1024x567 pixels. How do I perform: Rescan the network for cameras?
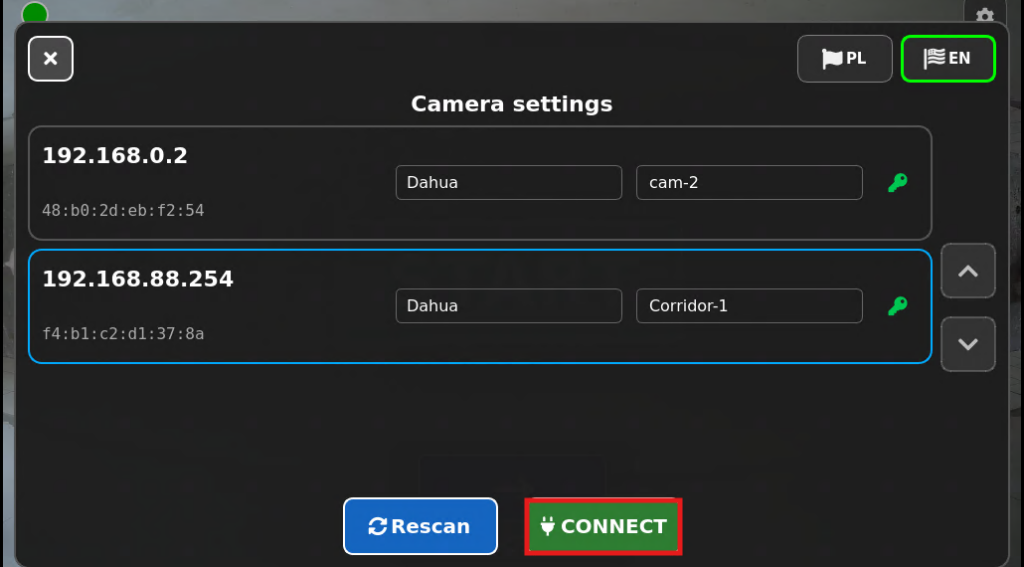point(420,526)
